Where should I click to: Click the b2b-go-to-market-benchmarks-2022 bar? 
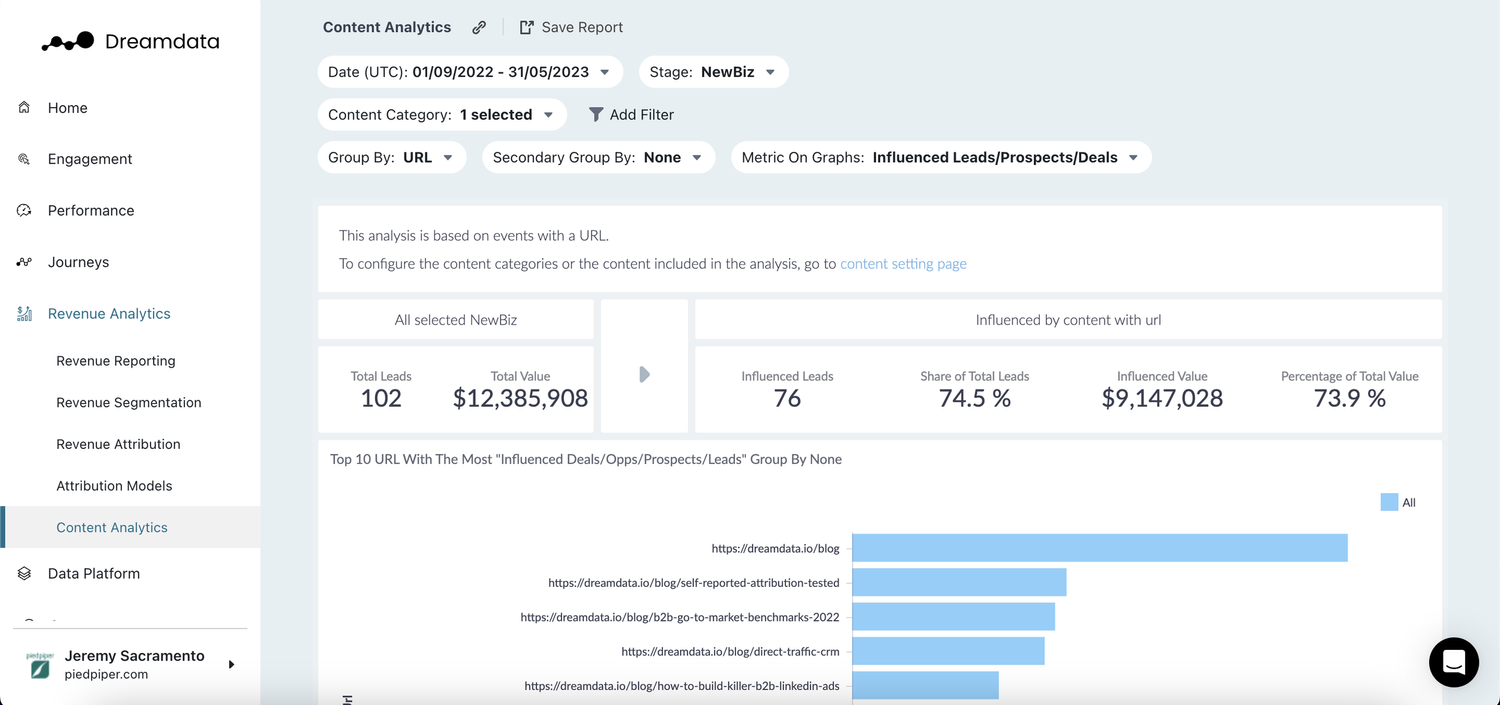click(953, 617)
